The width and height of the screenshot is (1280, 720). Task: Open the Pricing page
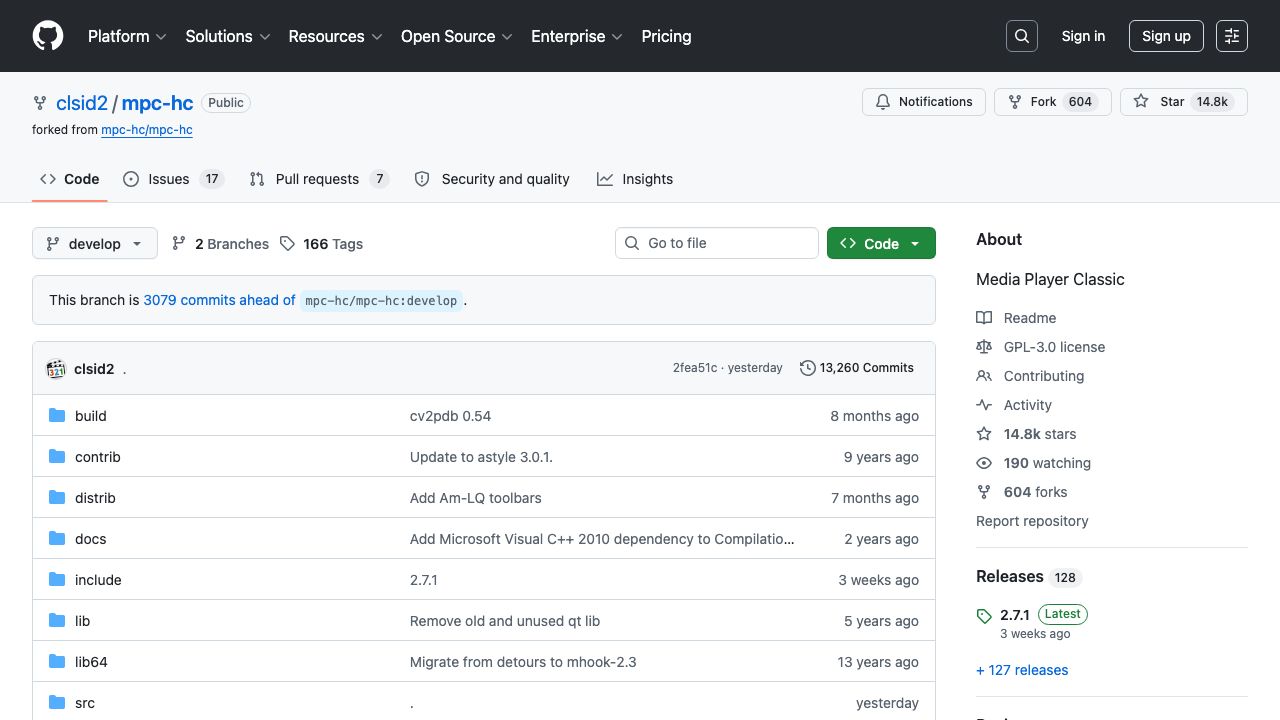click(666, 36)
